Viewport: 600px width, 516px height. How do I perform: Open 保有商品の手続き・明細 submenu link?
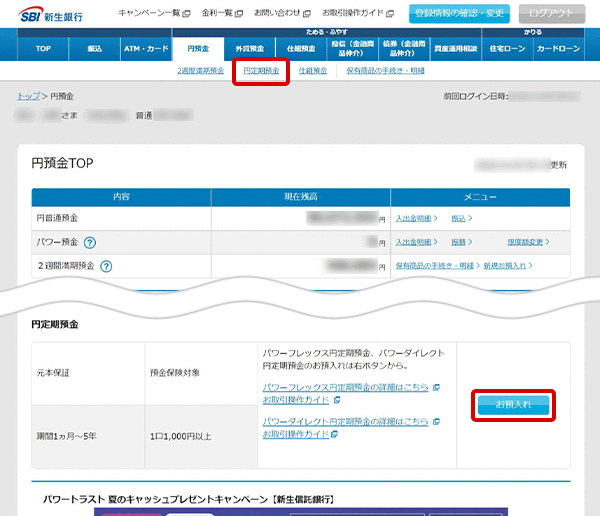[385, 71]
